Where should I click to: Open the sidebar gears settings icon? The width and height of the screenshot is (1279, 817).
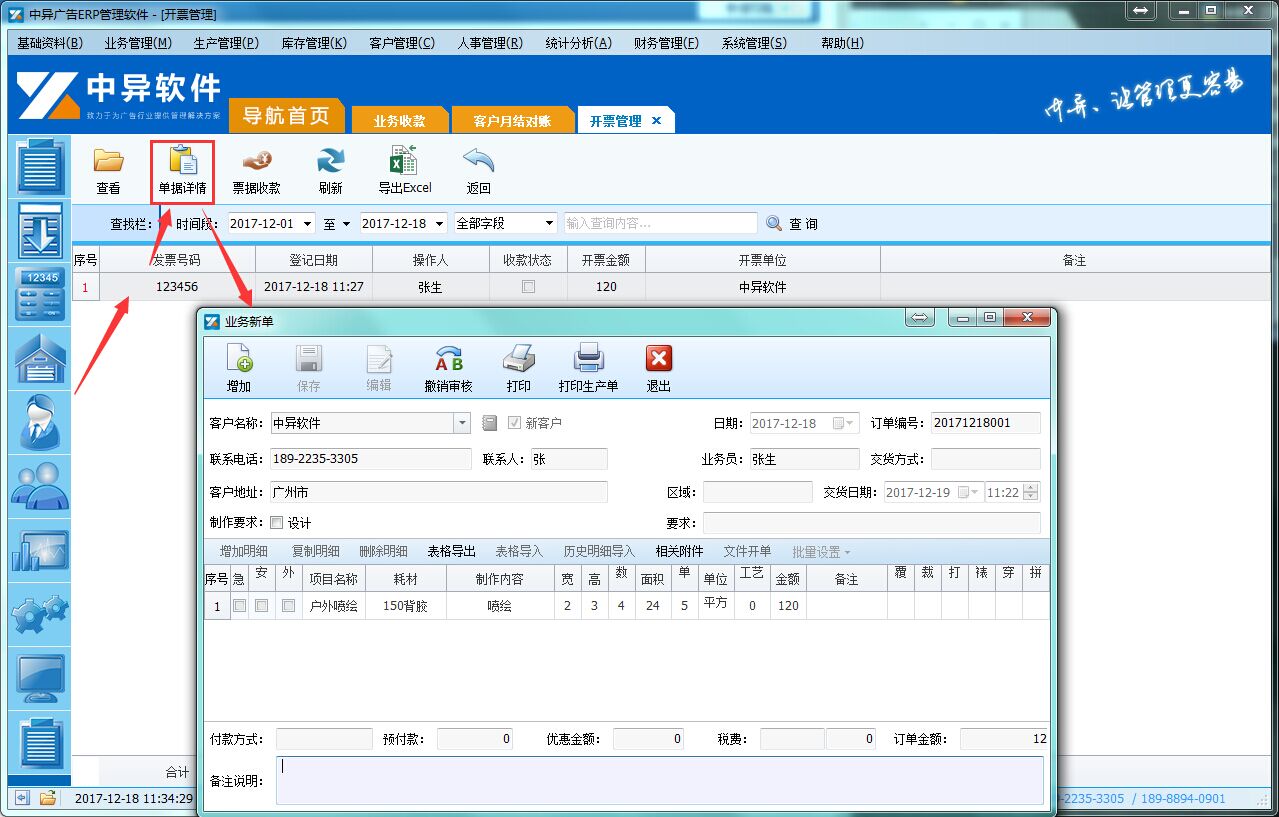(x=40, y=613)
